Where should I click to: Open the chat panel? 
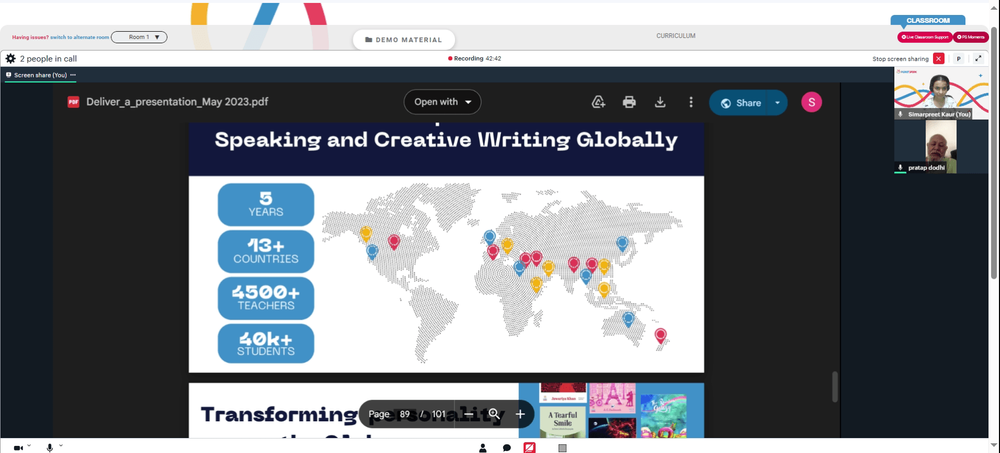[x=506, y=448]
